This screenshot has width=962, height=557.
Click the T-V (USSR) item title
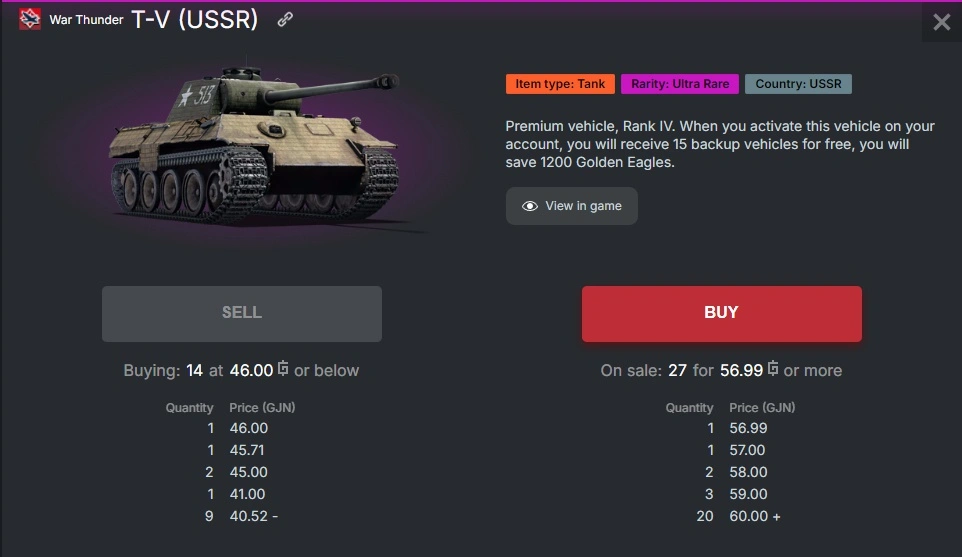click(x=194, y=20)
